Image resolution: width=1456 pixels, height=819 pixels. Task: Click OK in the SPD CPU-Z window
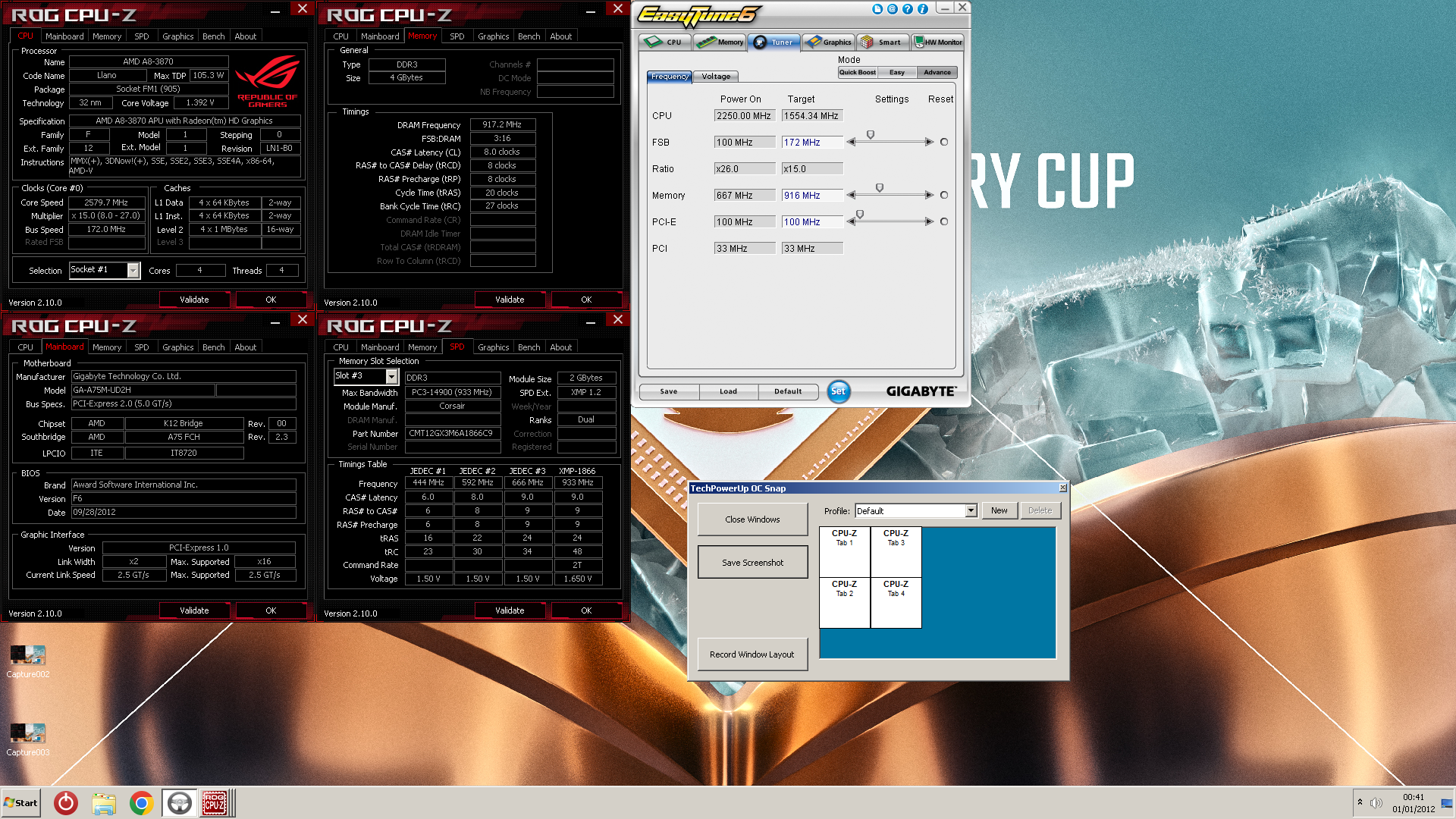click(x=586, y=610)
